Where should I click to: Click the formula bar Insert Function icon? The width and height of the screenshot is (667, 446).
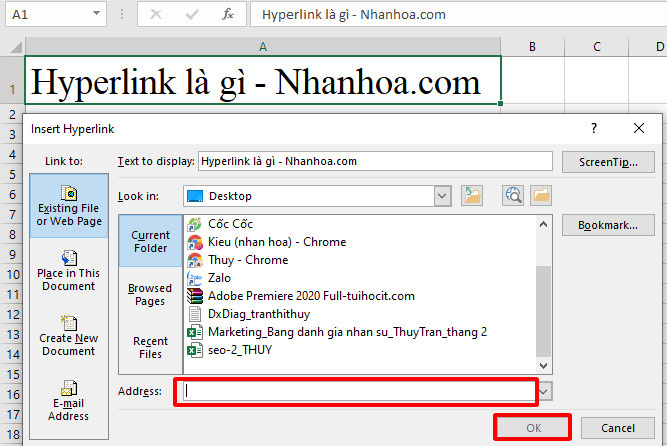[228, 14]
